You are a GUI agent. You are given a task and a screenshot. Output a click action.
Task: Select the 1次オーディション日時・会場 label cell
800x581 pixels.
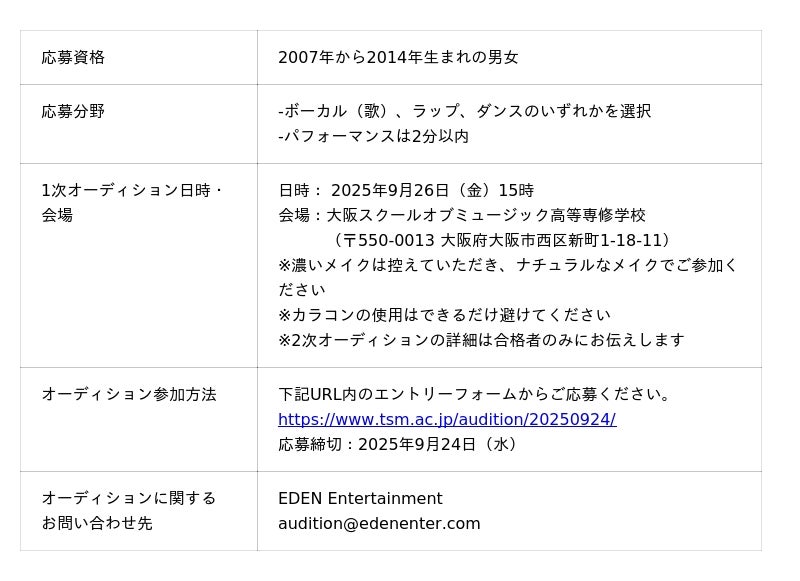tap(132, 202)
